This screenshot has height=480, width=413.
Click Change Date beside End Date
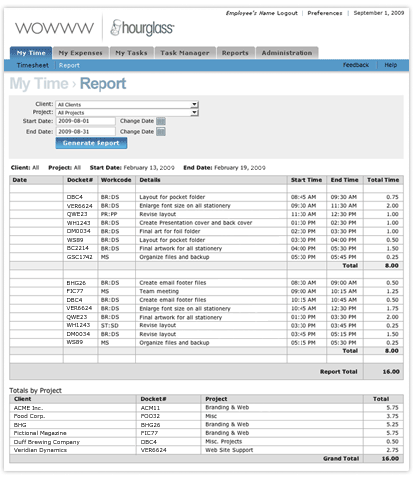tap(137, 132)
